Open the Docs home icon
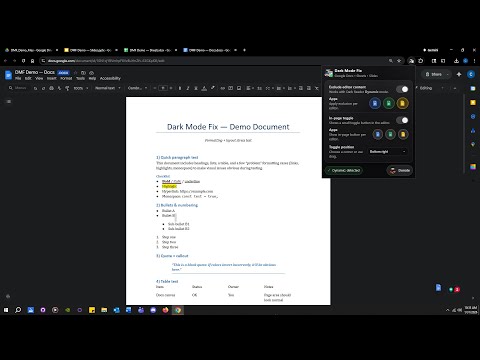Image resolution: width=480 pixels, height=360 pixels. click(8, 75)
